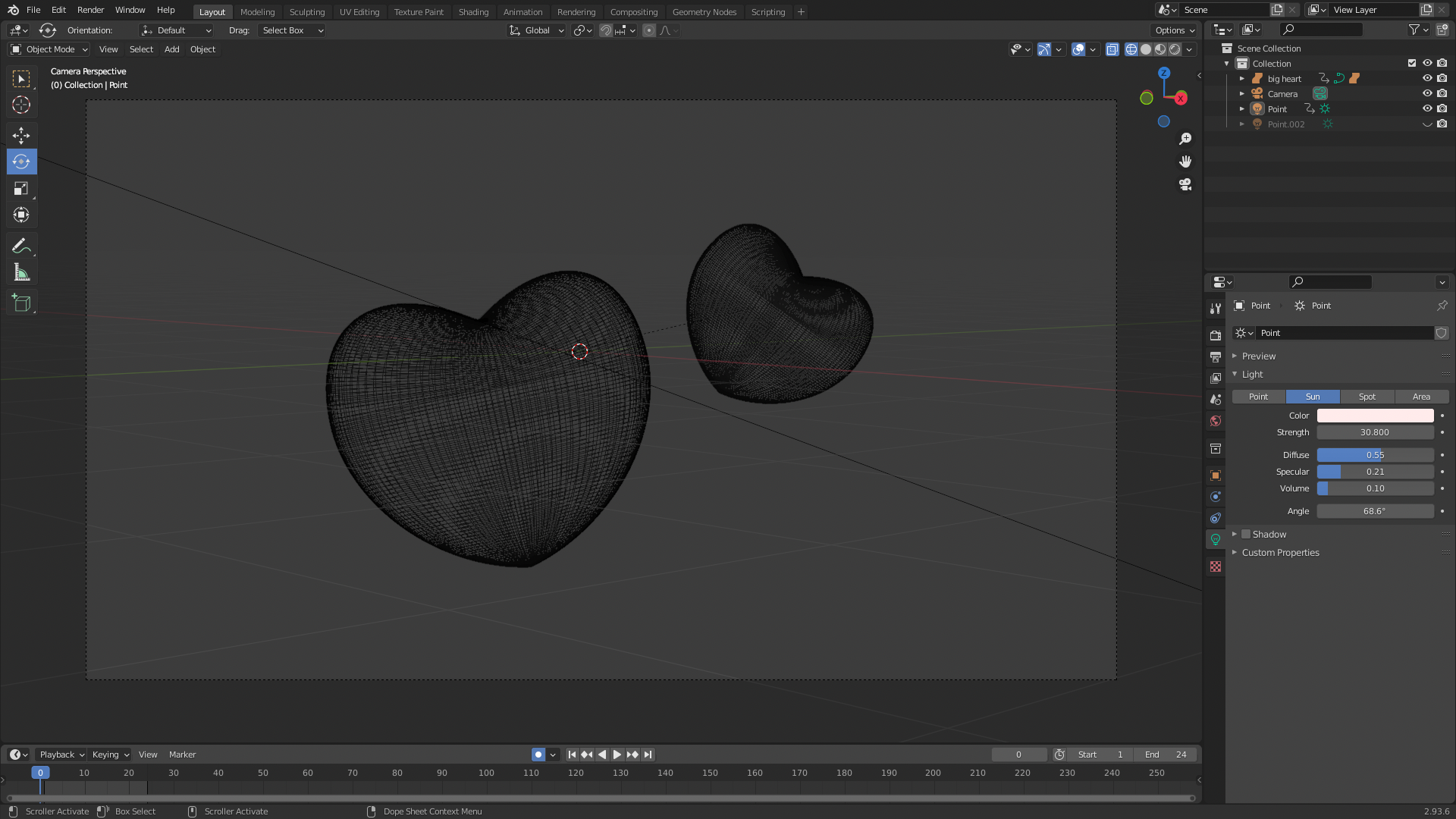This screenshot has height=819, width=1456.
Task: Click the End frame field
Action: tap(1166, 755)
